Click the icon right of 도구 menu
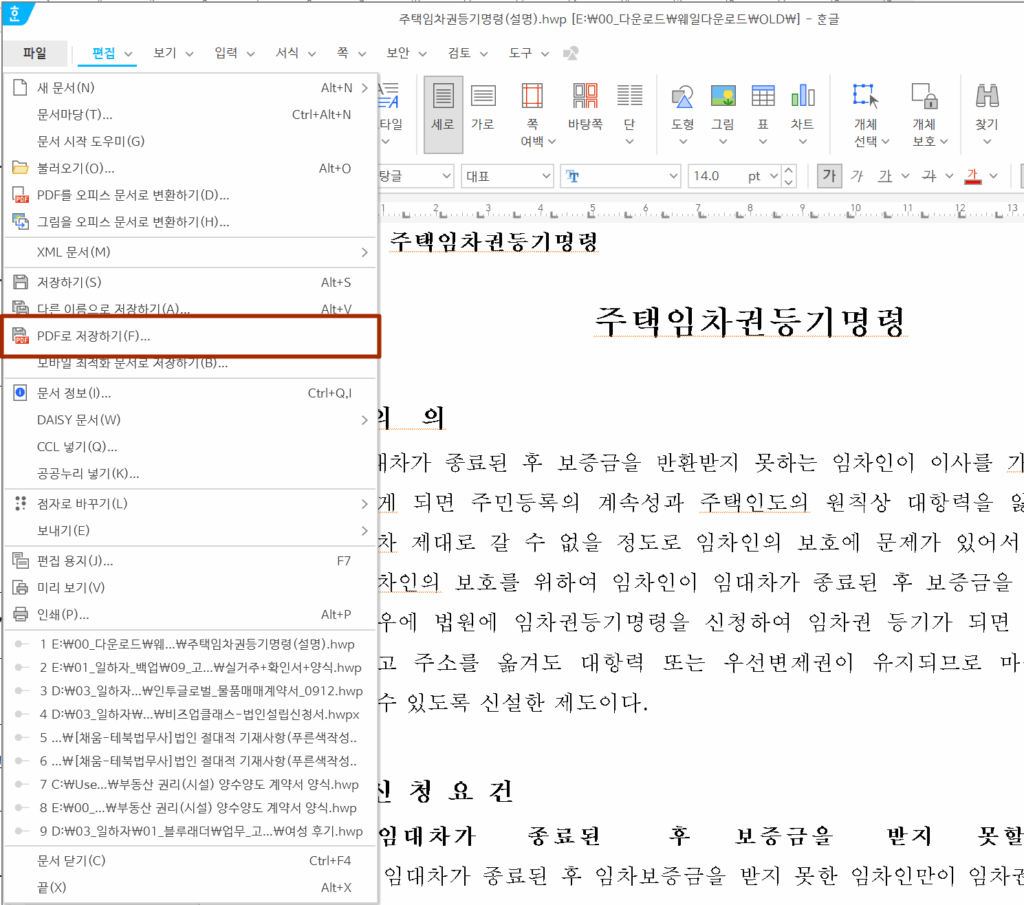The width and height of the screenshot is (1024, 905). point(571,54)
